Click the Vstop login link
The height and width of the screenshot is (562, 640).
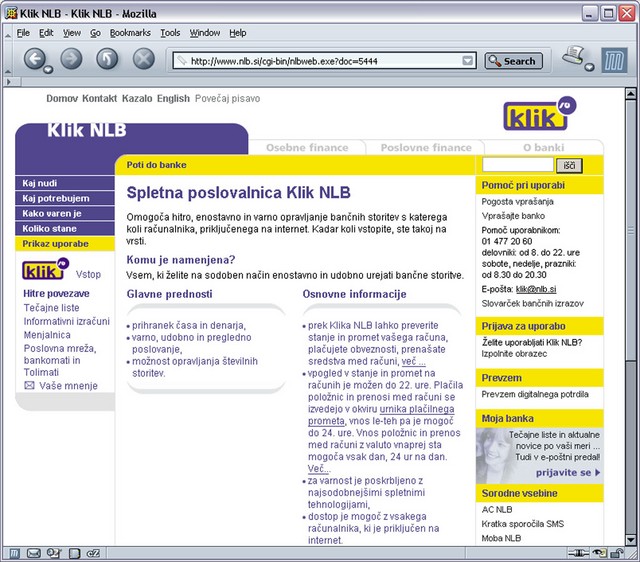point(88,274)
